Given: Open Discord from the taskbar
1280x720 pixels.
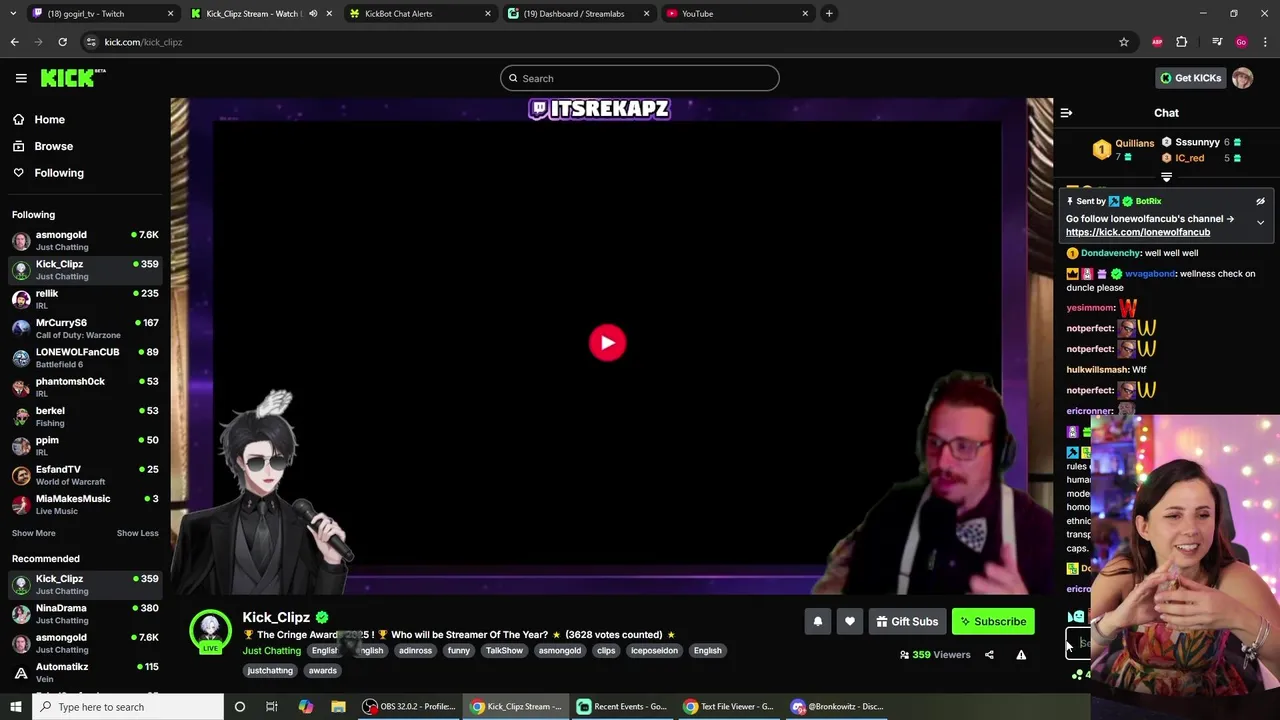Looking at the screenshot, I should [x=838, y=707].
